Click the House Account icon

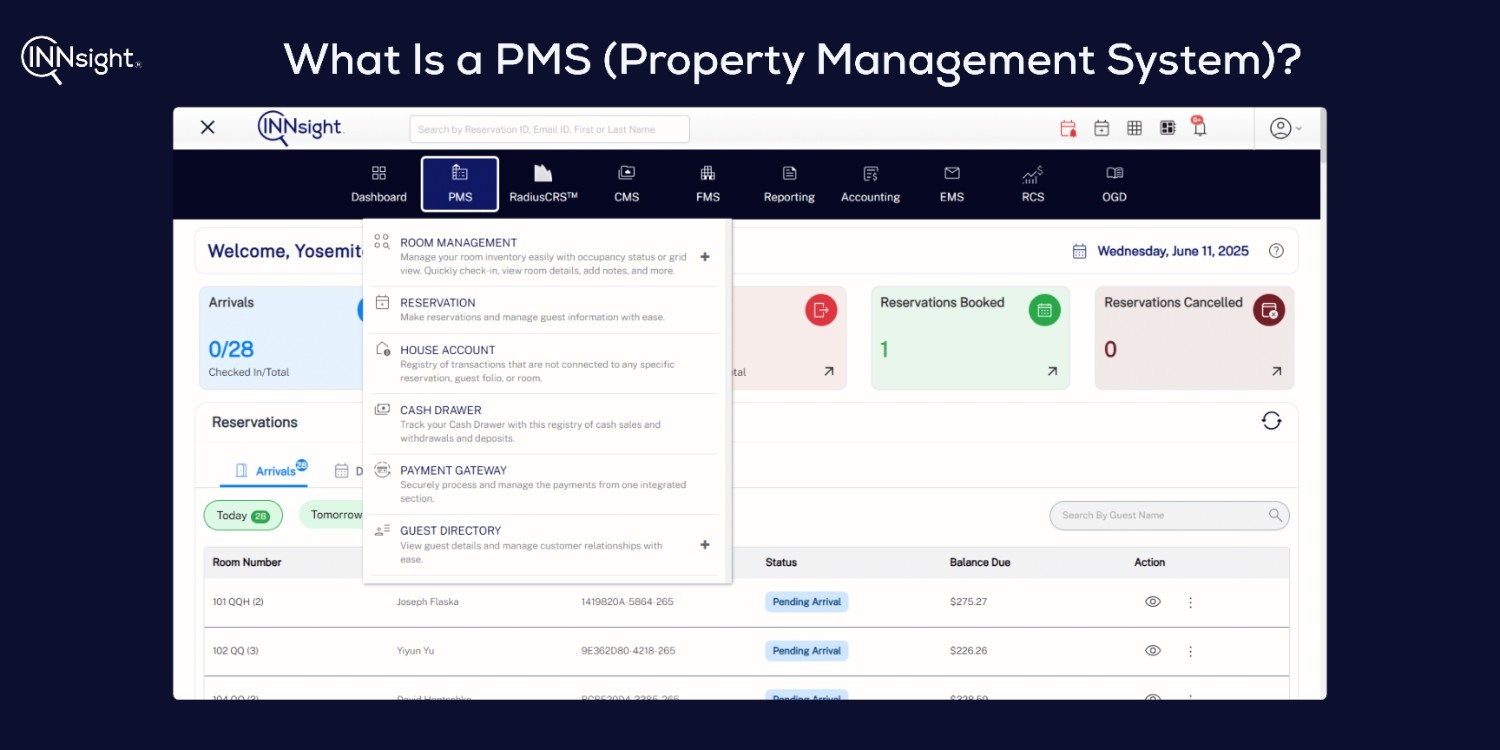[x=382, y=349]
